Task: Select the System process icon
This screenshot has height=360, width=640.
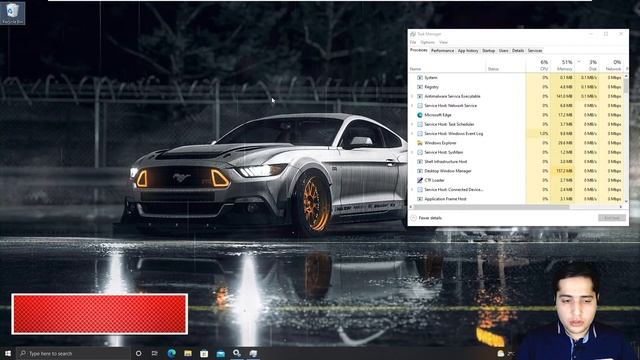Action: point(420,78)
